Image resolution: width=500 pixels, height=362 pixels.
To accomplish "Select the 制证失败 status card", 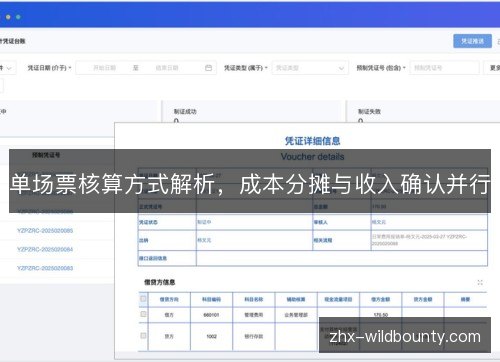I will tap(423, 112).
